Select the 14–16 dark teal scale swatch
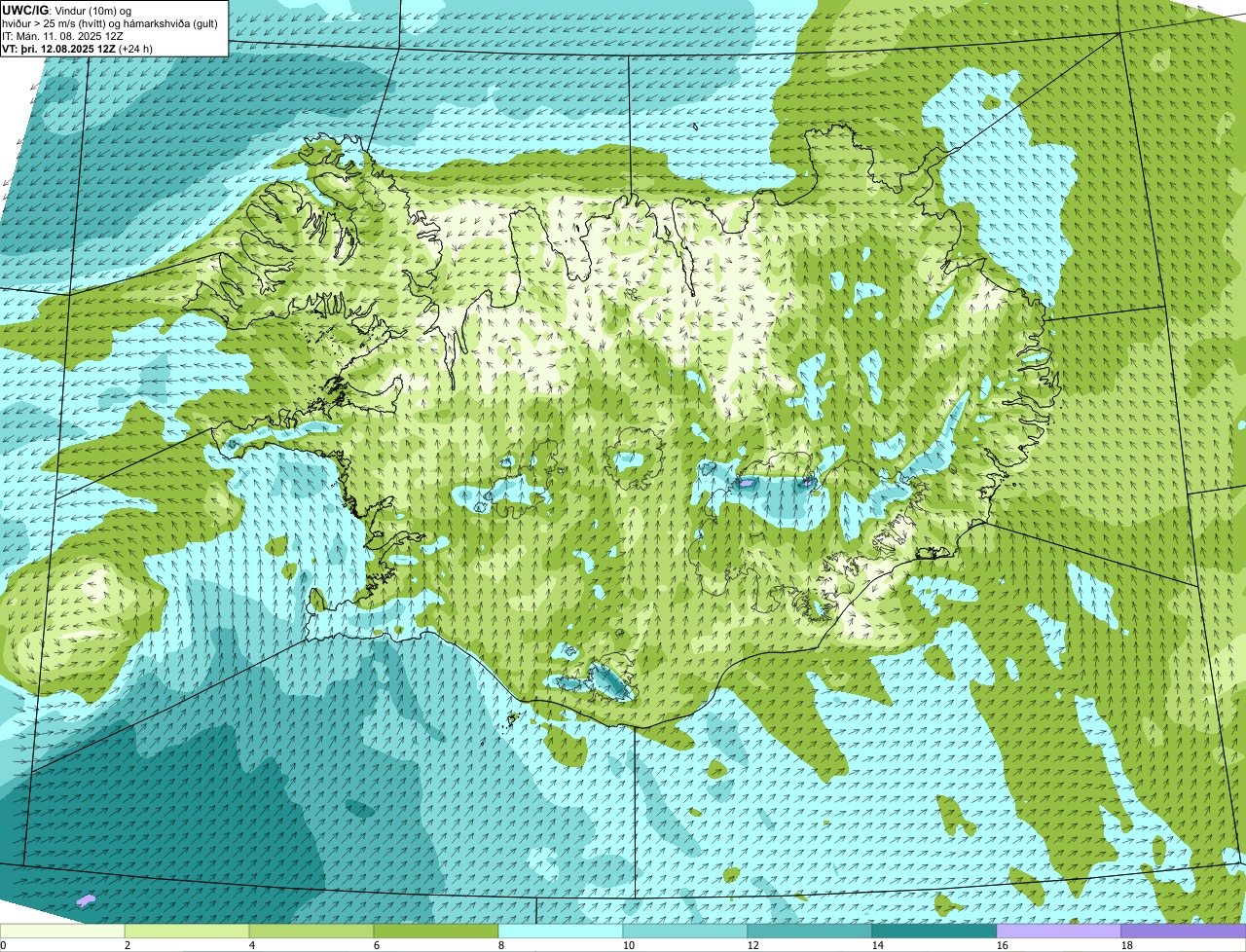Image resolution: width=1246 pixels, height=952 pixels. [x=934, y=931]
